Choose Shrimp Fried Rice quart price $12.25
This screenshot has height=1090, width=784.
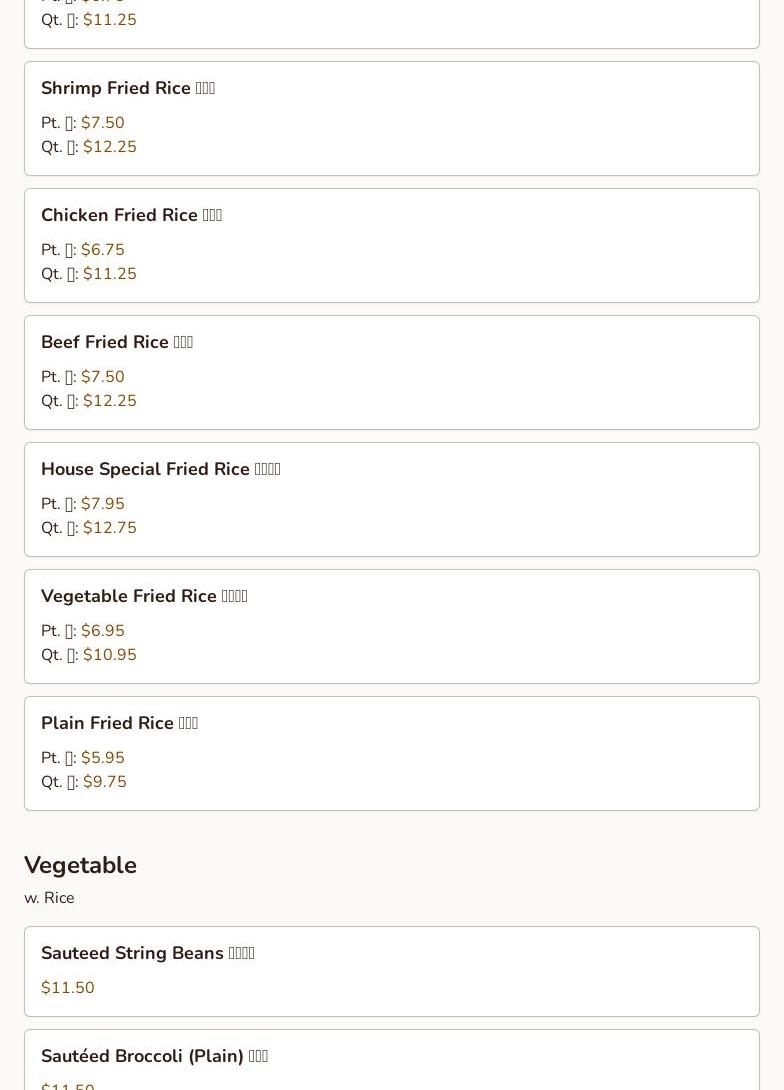pos(110,147)
